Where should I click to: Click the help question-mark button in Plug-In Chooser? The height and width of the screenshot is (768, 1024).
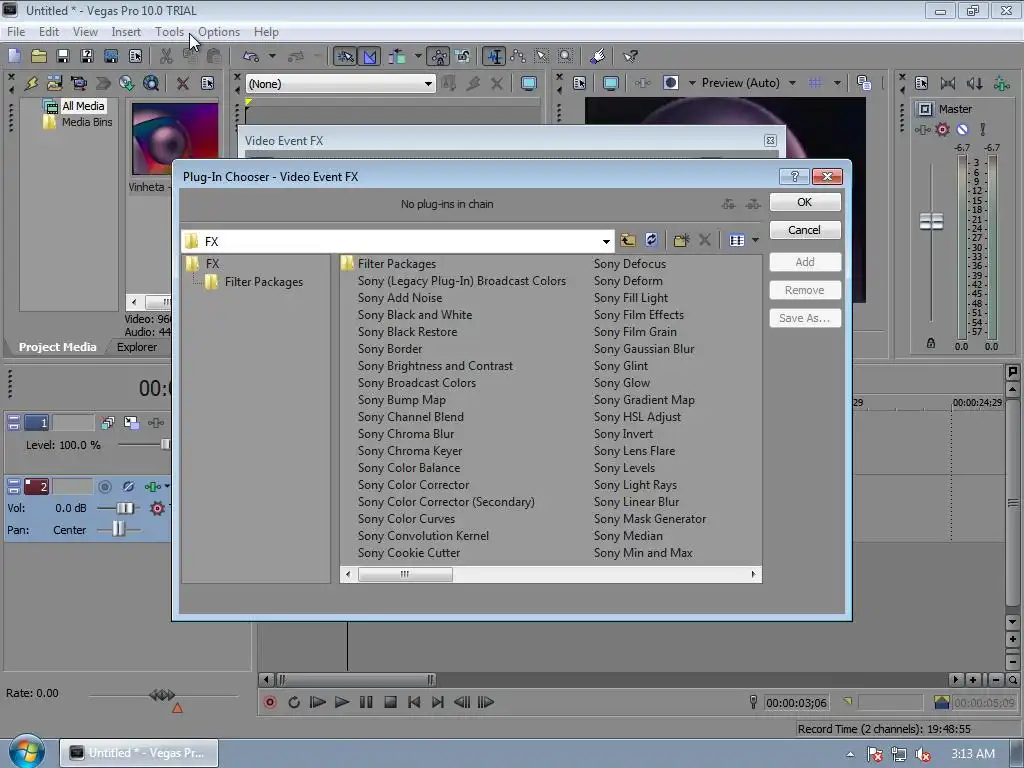click(794, 176)
